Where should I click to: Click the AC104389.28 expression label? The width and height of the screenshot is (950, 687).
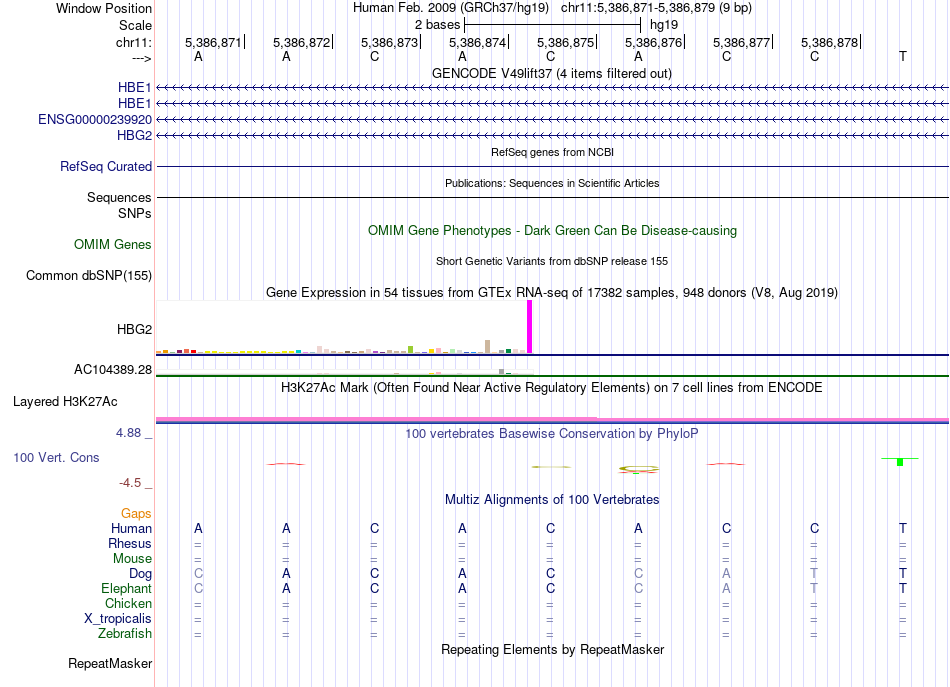coord(113,370)
